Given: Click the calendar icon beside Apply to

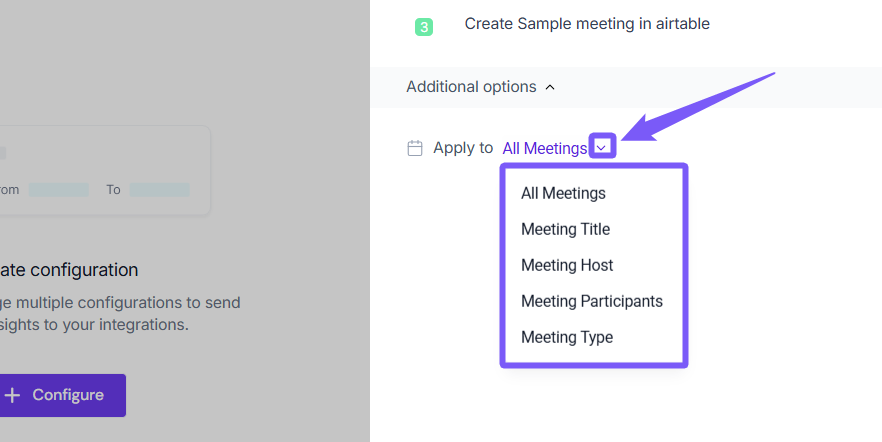Looking at the screenshot, I should coord(415,148).
